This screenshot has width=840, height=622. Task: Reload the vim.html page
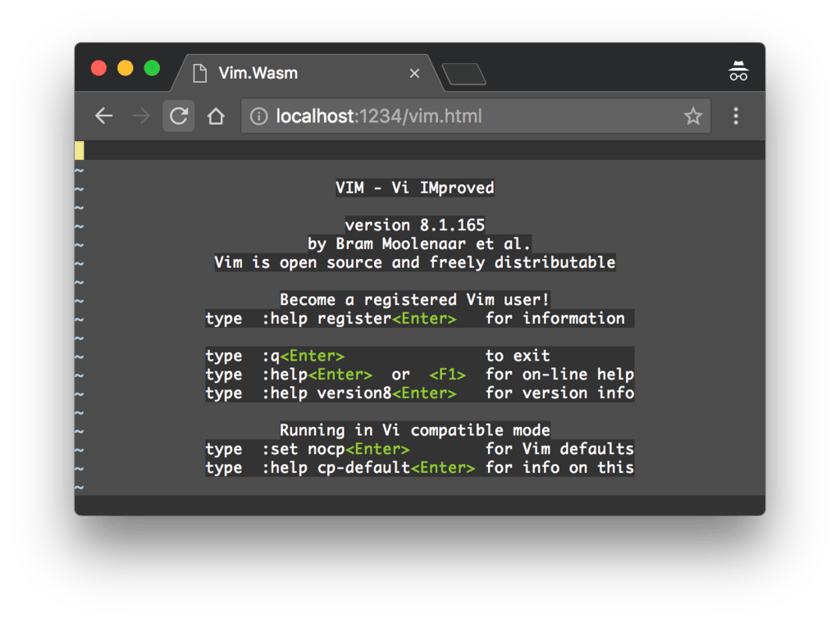click(x=178, y=116)
